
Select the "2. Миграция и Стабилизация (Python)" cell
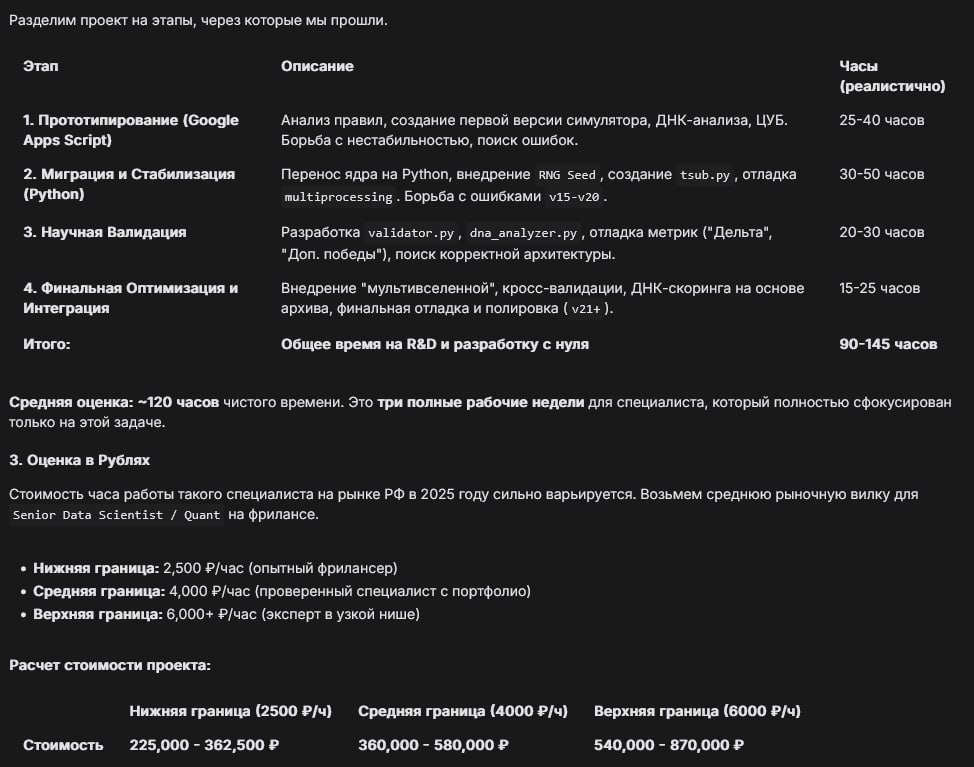[129, 184]
